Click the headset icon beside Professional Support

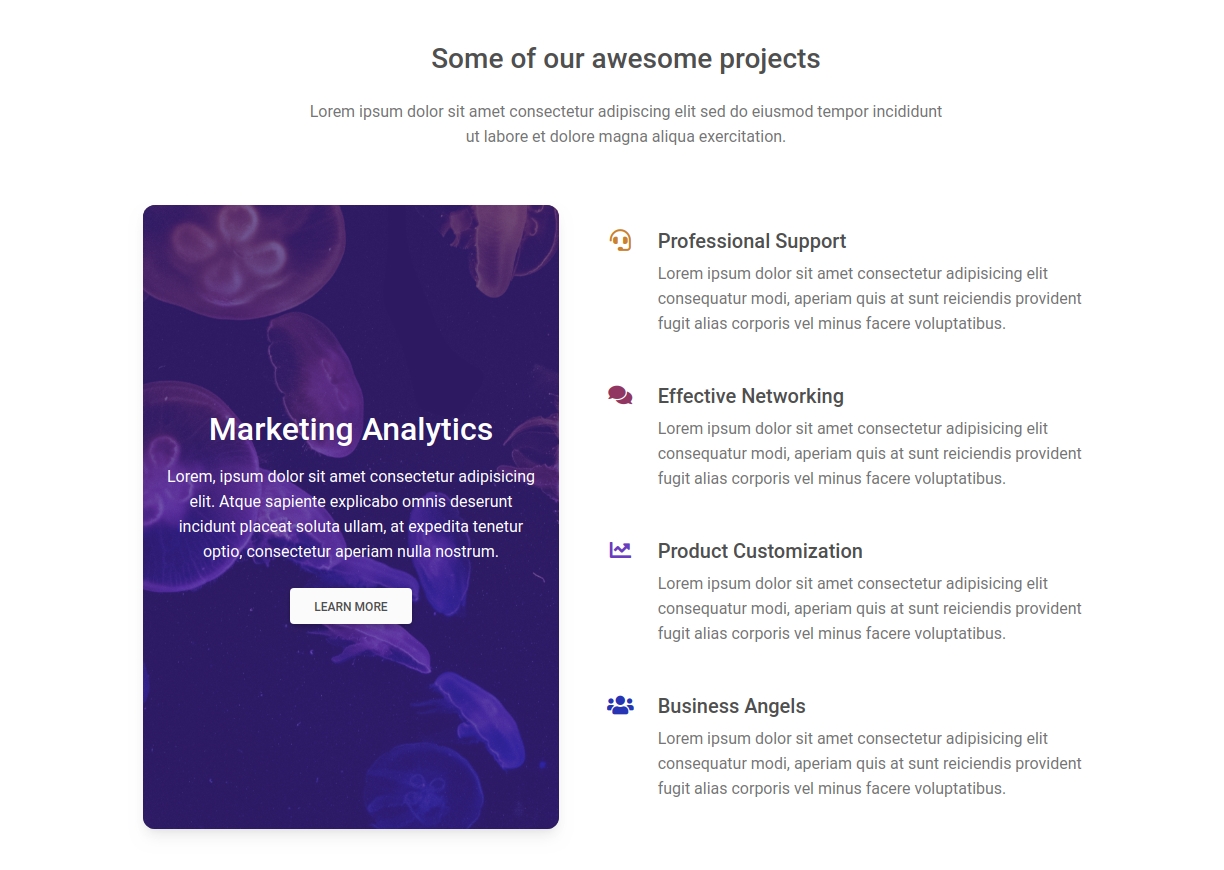coord(620,240)
